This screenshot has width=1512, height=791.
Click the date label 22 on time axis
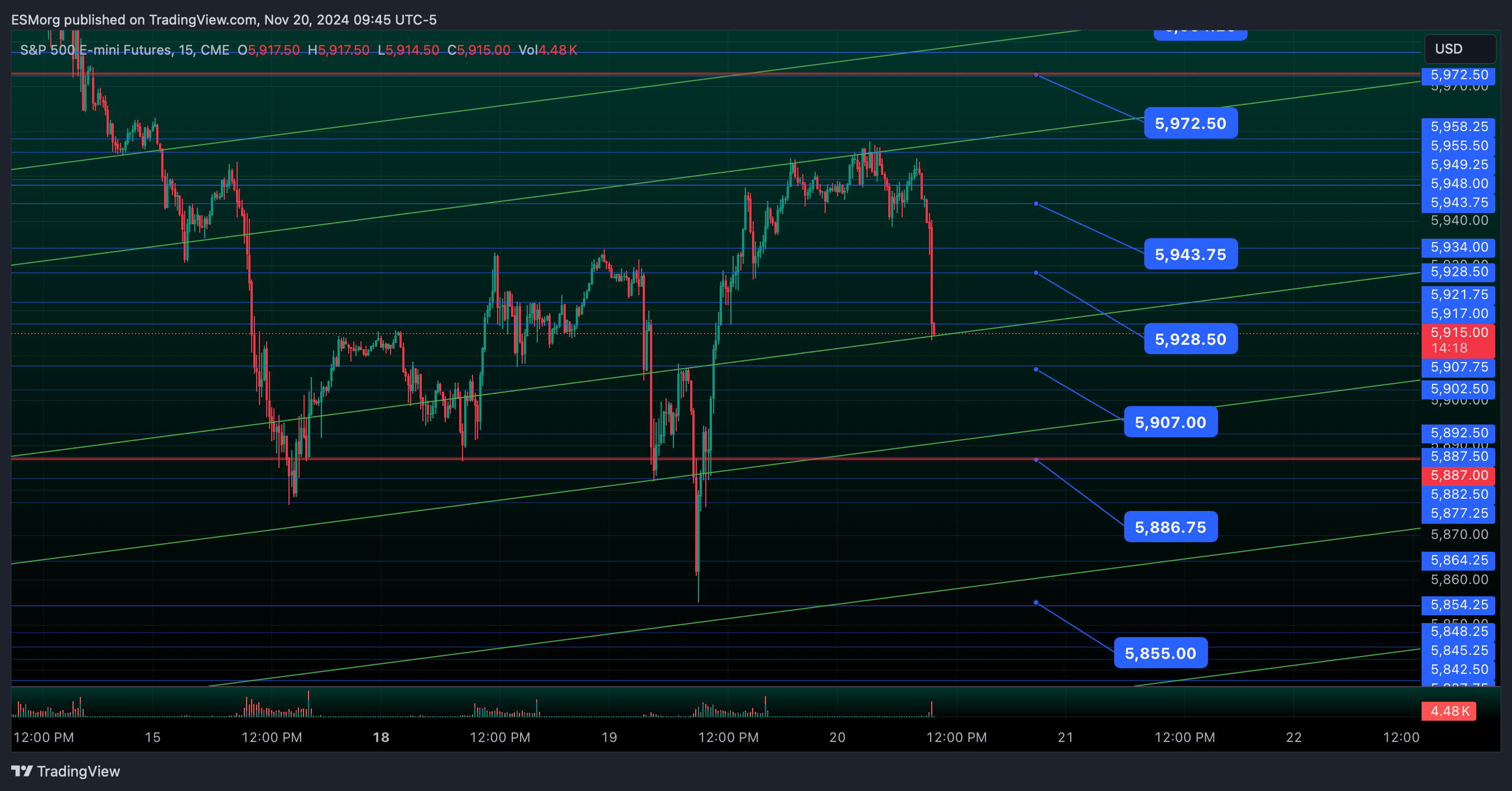click(x=1294, y=737)
